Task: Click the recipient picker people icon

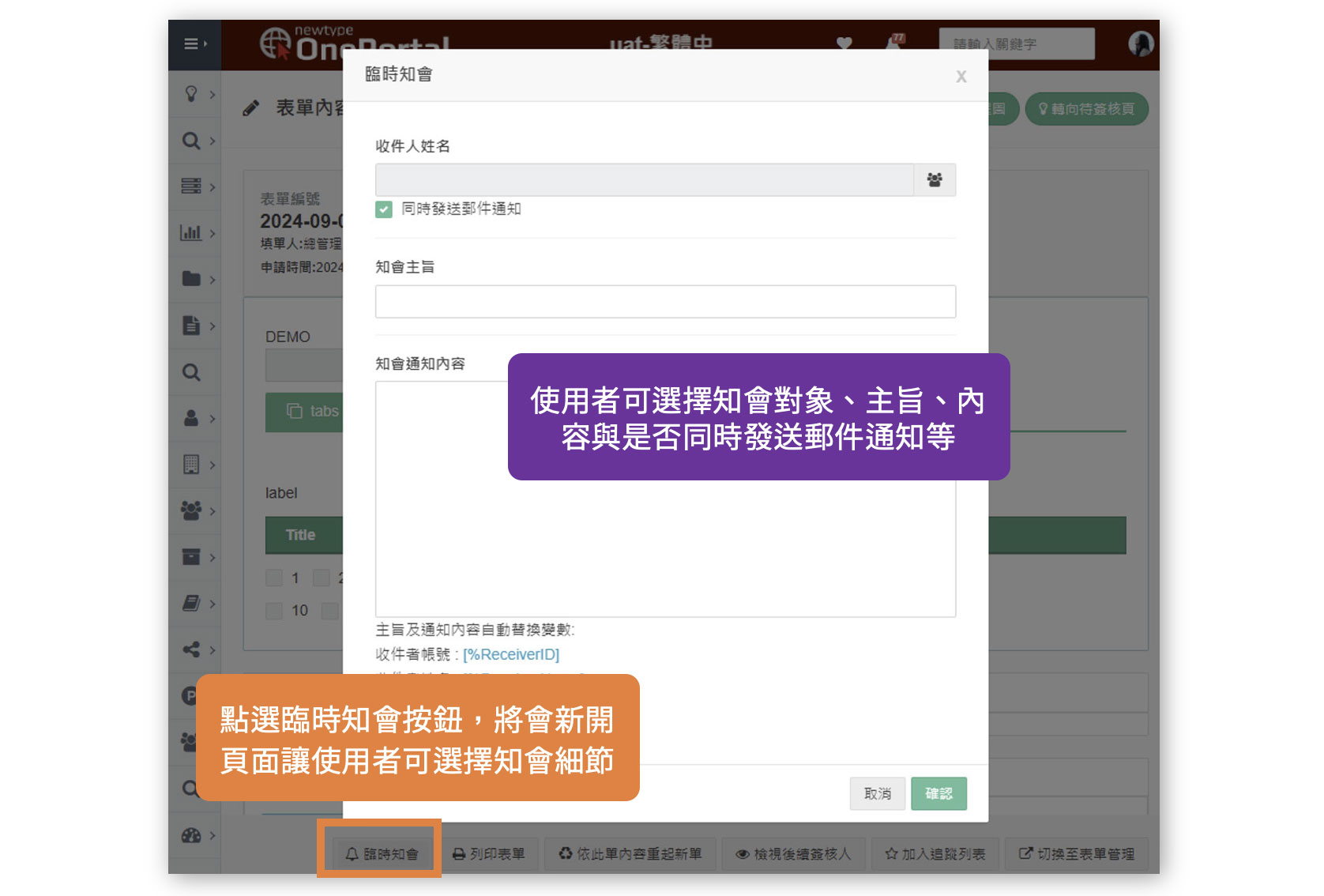Action: tap(935, 180)
